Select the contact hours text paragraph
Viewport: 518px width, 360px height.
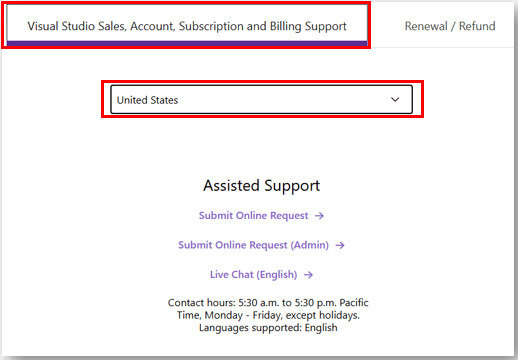(268, 315)
